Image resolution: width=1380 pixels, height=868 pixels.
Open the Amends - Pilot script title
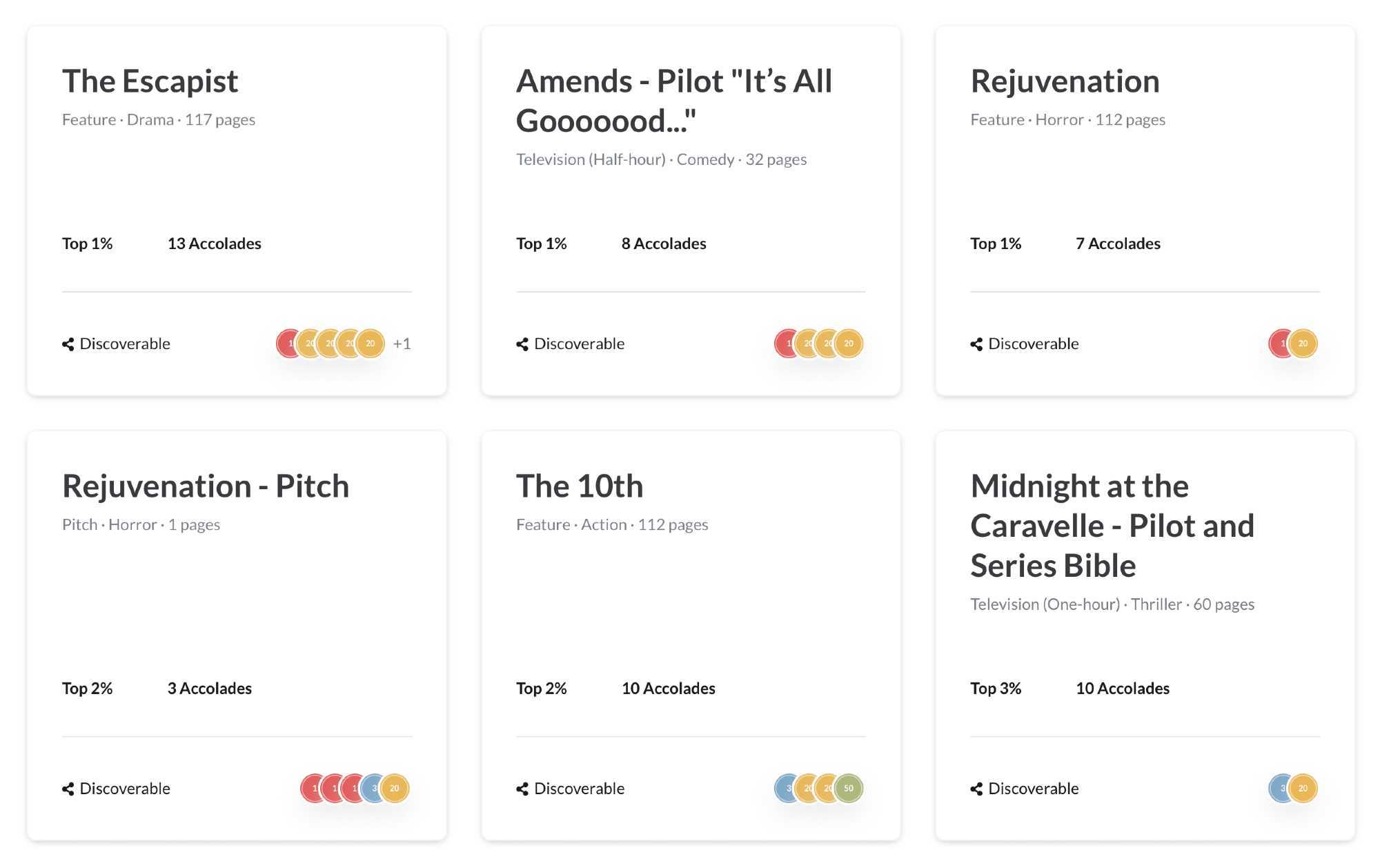click(673, 101)
